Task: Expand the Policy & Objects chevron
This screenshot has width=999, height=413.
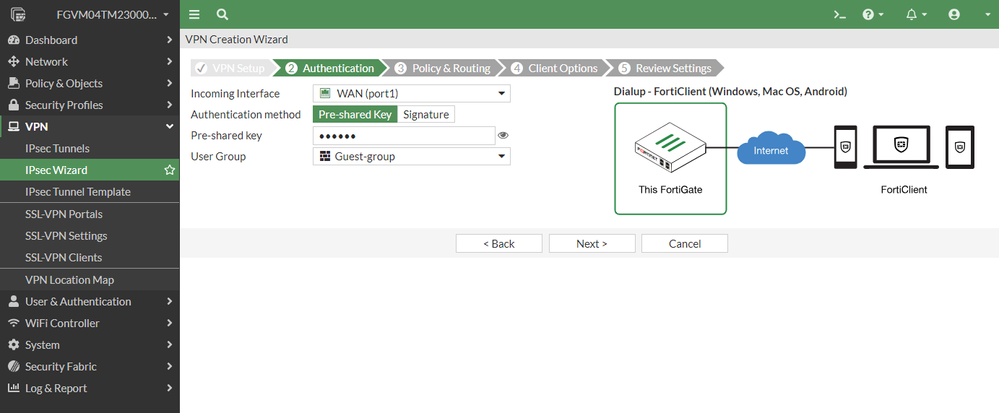Action: (169, 83)
